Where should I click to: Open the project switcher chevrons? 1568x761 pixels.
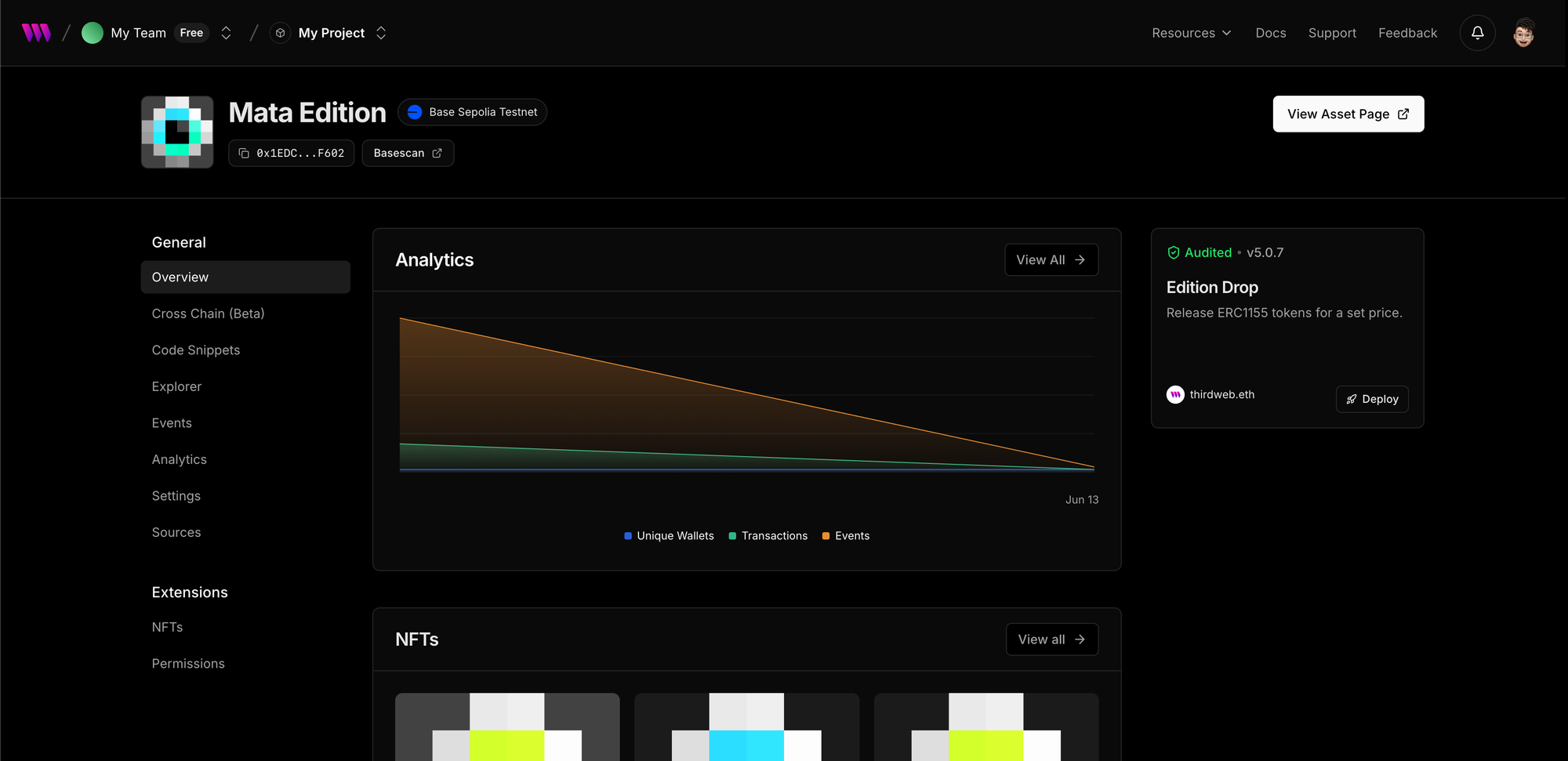(381, 33)
